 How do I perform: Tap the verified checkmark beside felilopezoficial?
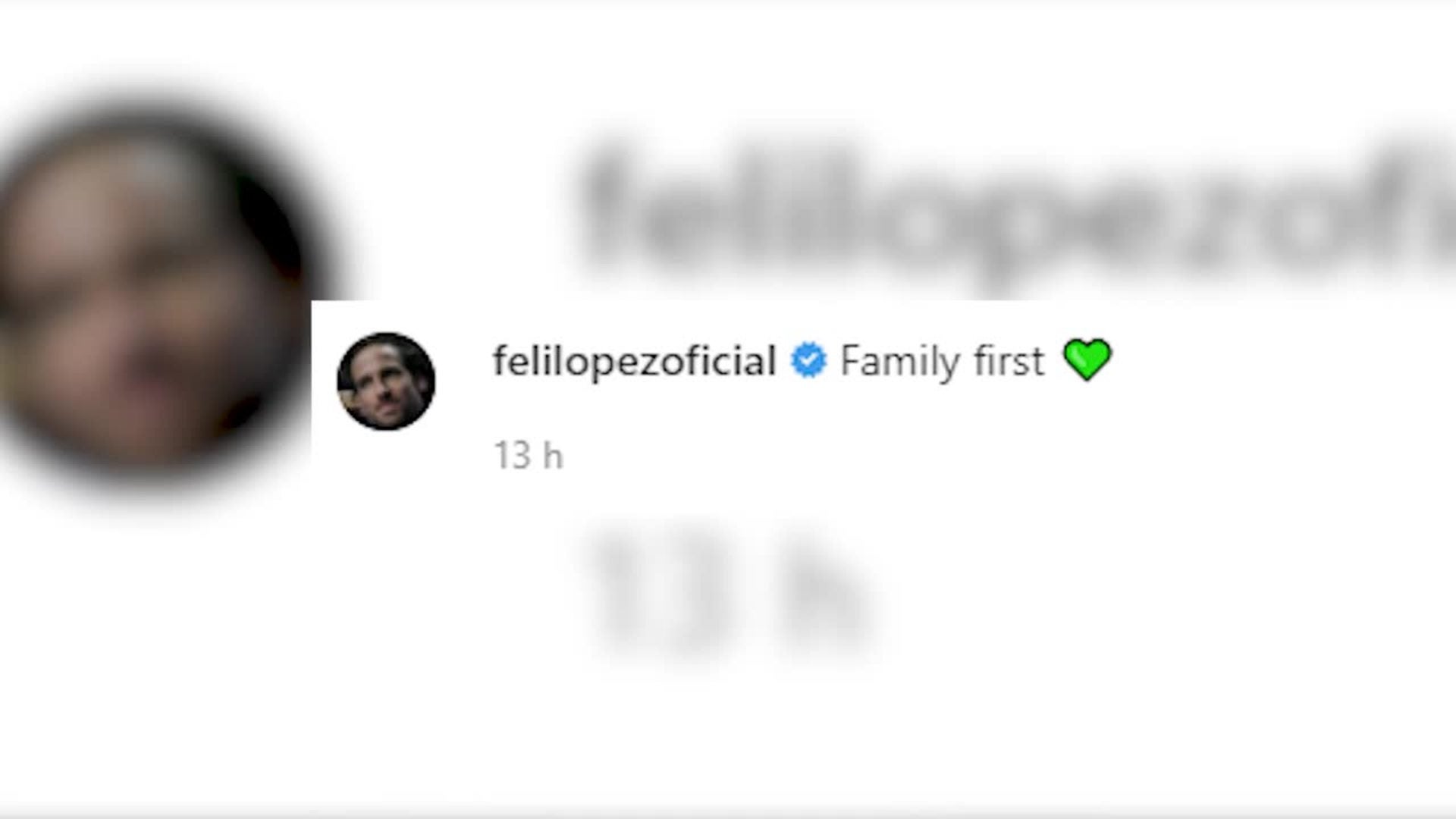808,360
